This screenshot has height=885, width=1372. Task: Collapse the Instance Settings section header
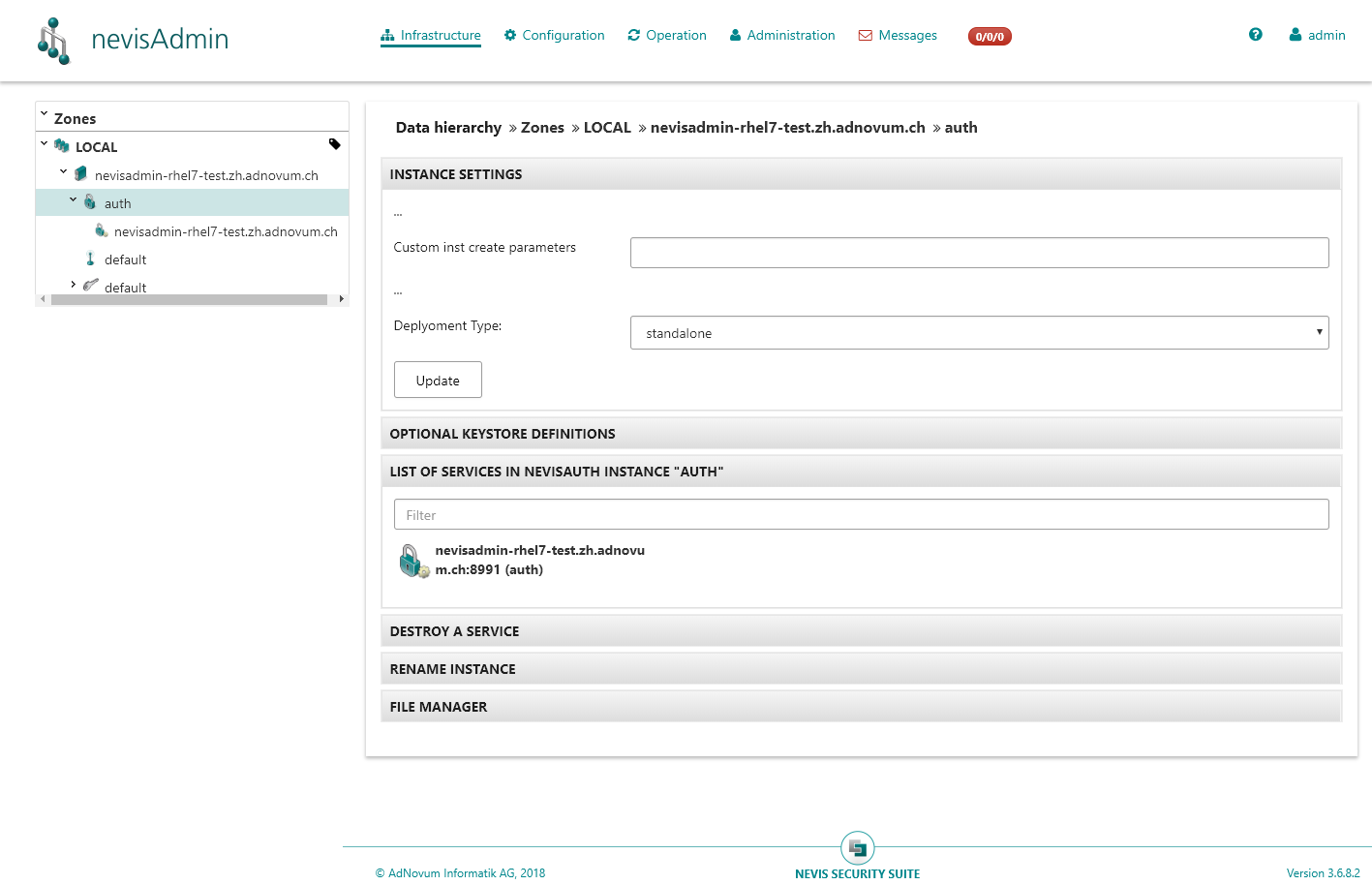862,174
